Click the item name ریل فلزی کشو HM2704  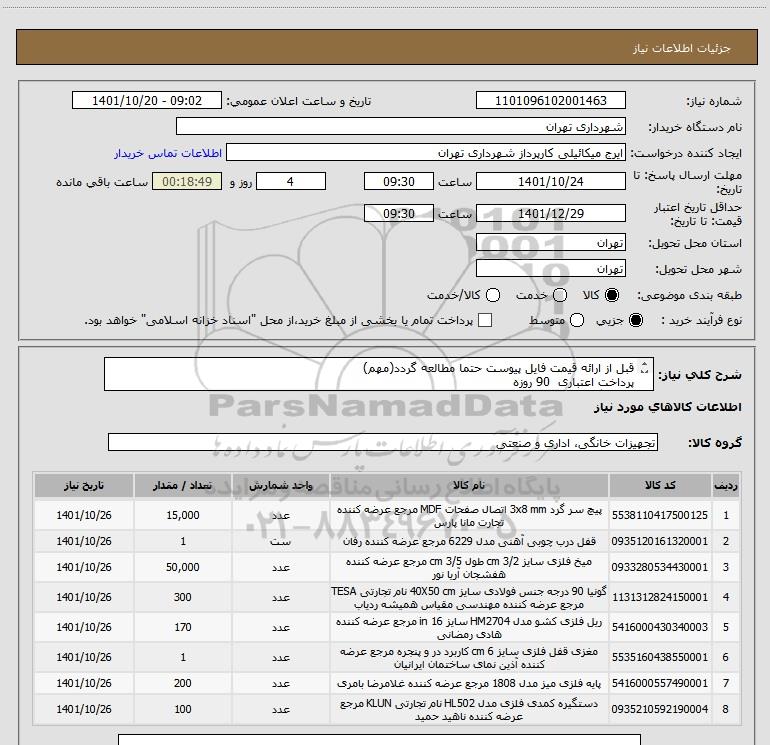coord(469,628)
